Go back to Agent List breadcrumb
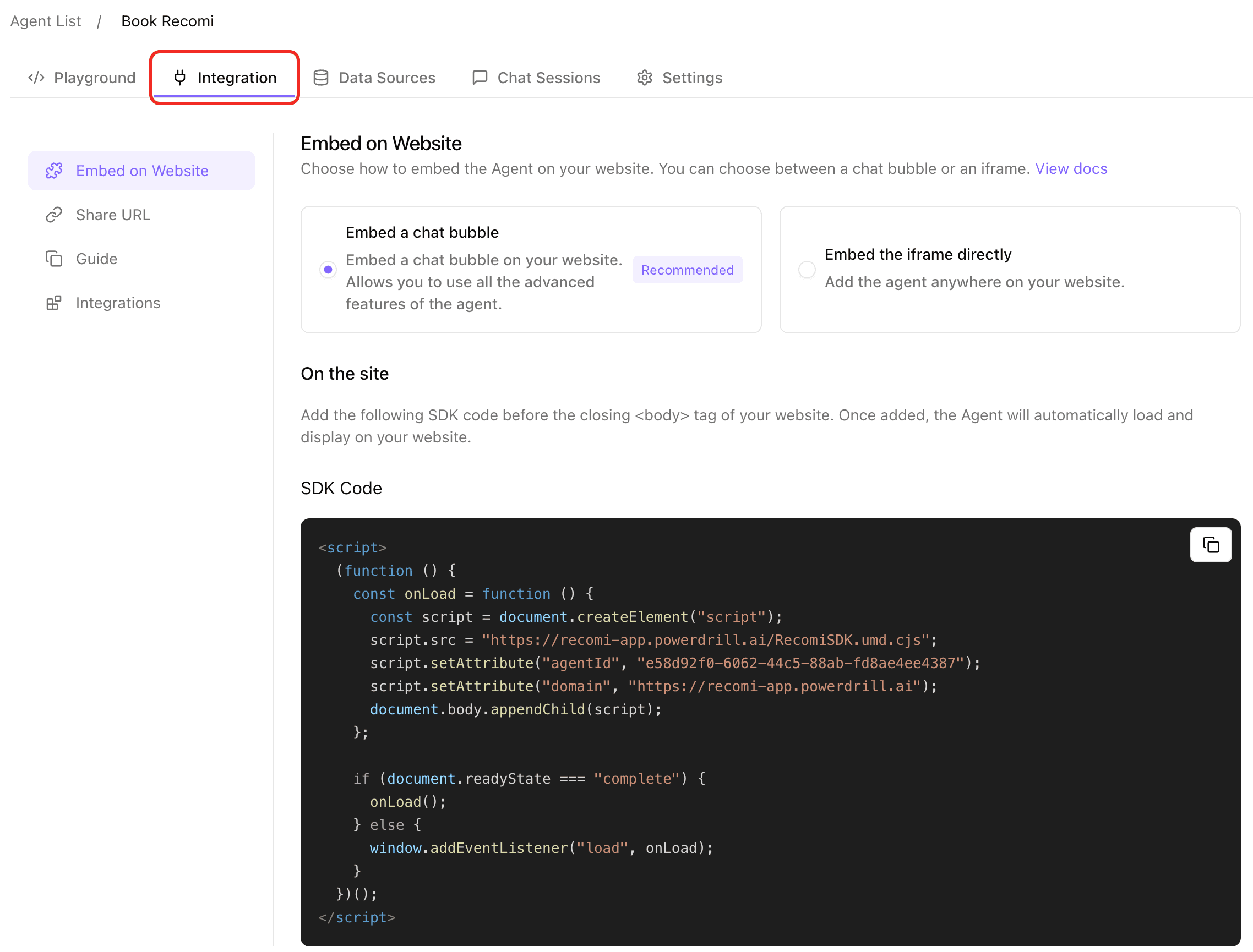Screen dimensions: 1253x952 coord(45,21)
